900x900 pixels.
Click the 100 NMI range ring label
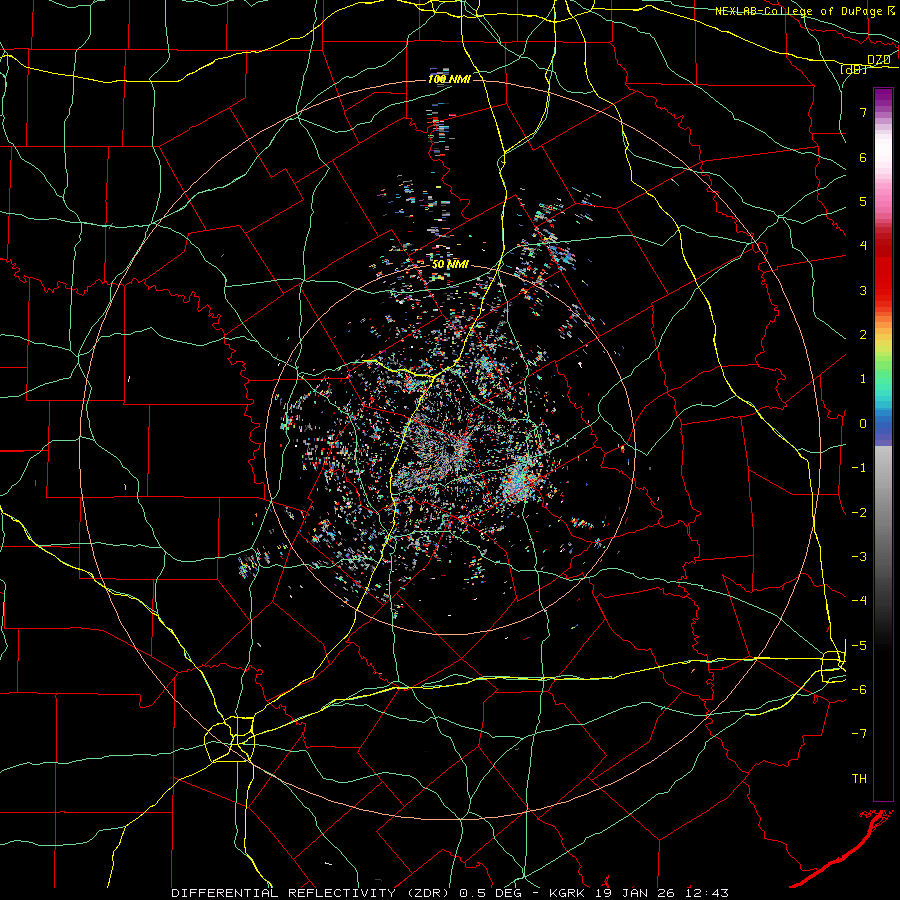tap(449, 79)
